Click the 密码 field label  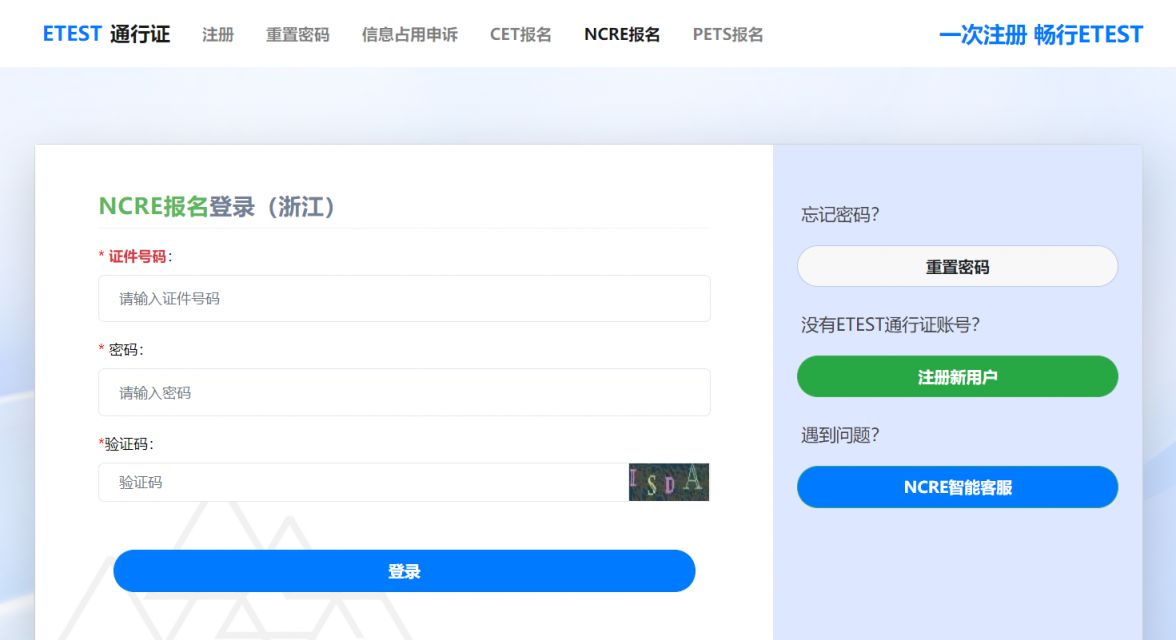(x=124, y=350)
